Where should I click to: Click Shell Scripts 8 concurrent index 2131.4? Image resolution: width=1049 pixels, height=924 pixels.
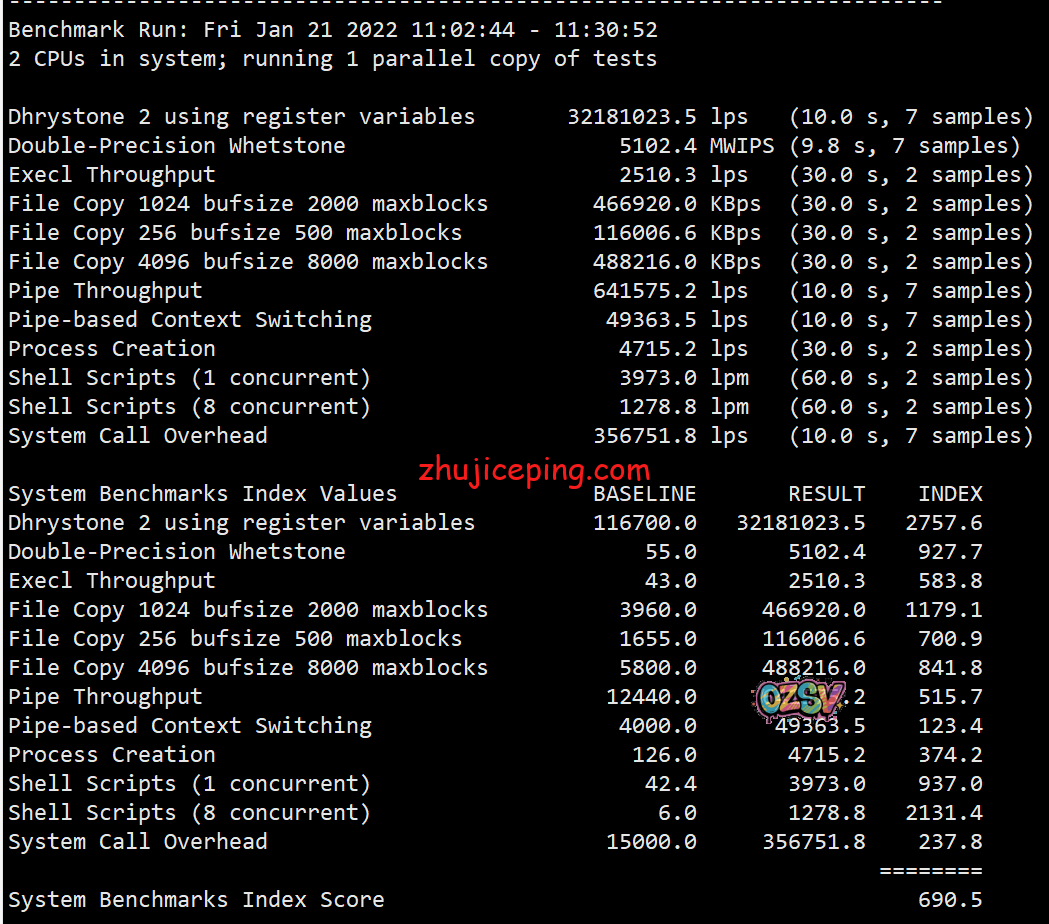[x=950, y=813]
